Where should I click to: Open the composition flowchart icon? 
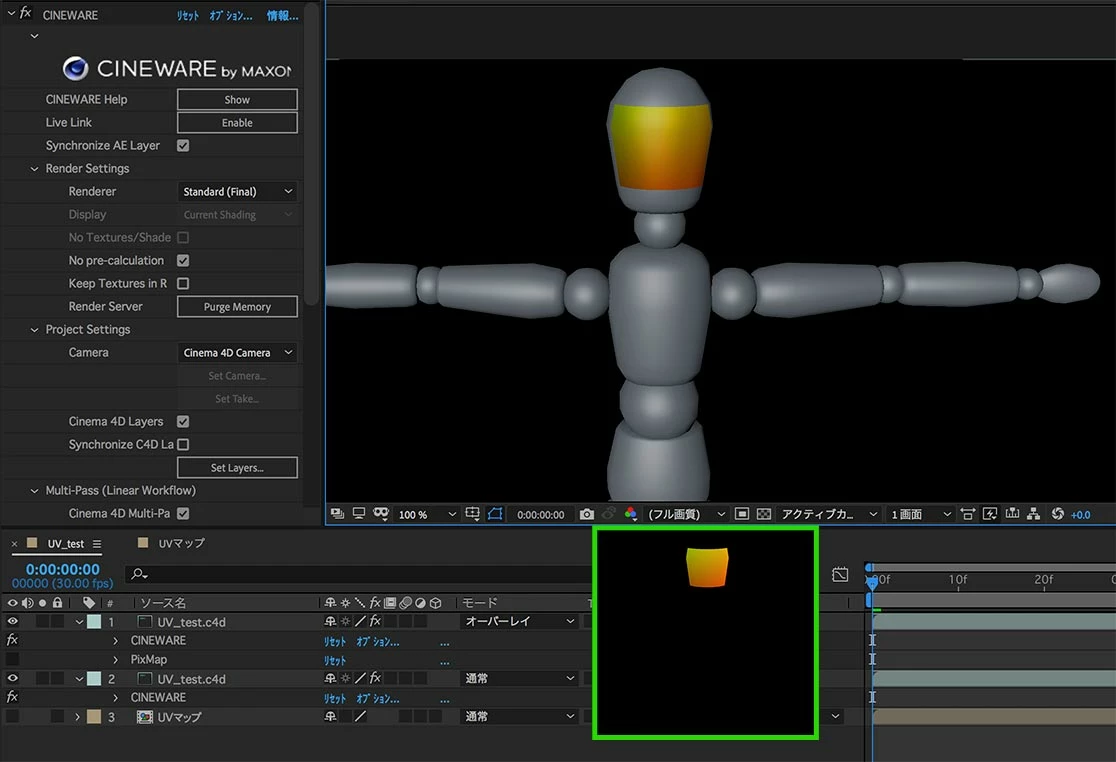1034,514
